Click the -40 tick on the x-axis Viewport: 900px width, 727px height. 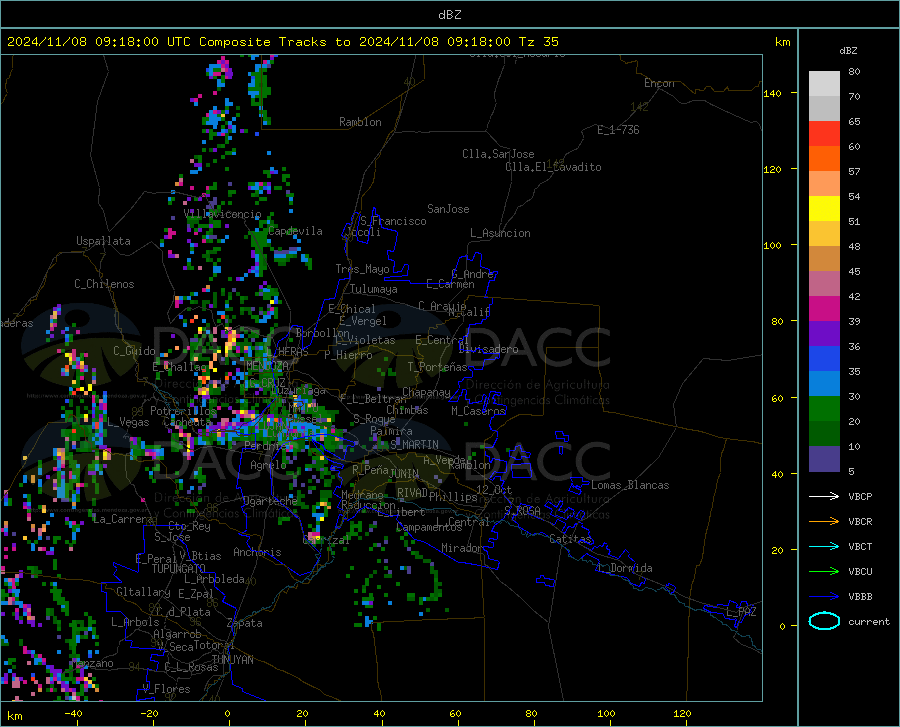pyautogui.click(x=73, y=713)
